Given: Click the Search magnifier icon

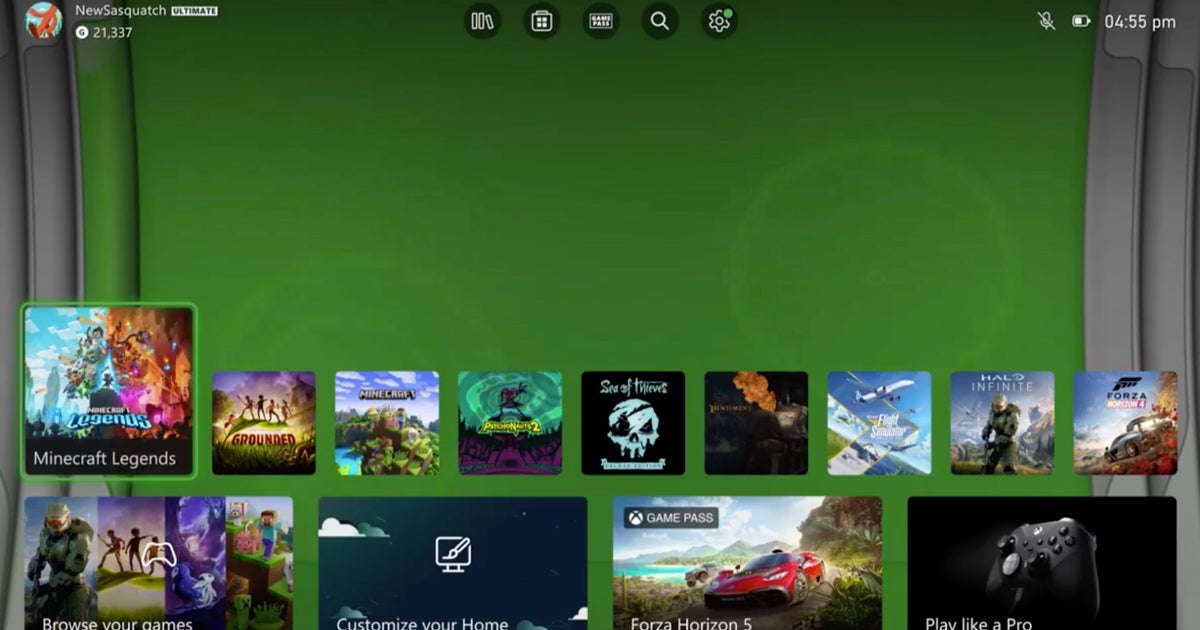Looking at the screenshot, I should pyautogui.click(x=659, y=21).
